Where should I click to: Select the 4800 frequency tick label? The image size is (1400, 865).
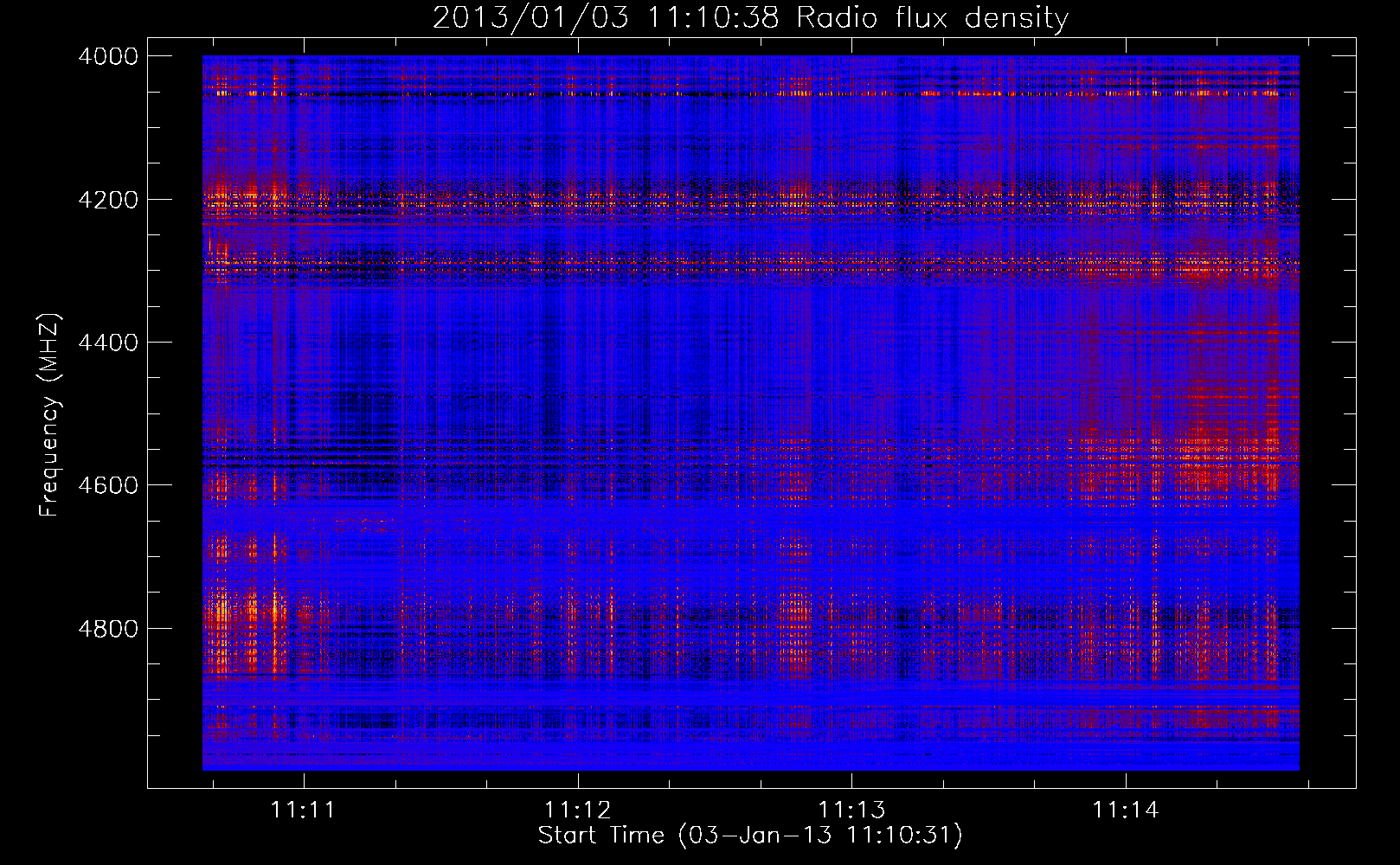pyautogui.click(x=108, y=629)
